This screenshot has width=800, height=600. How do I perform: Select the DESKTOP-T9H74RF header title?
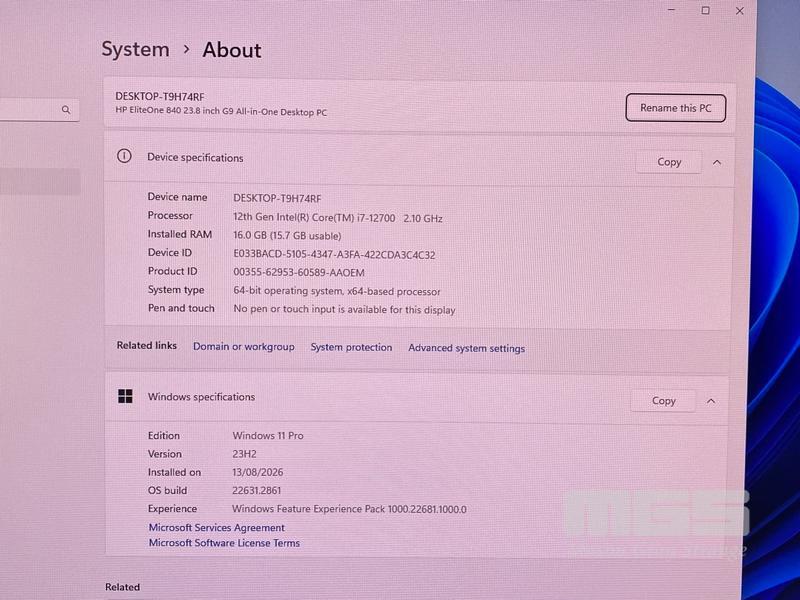(x=160, y=96)
